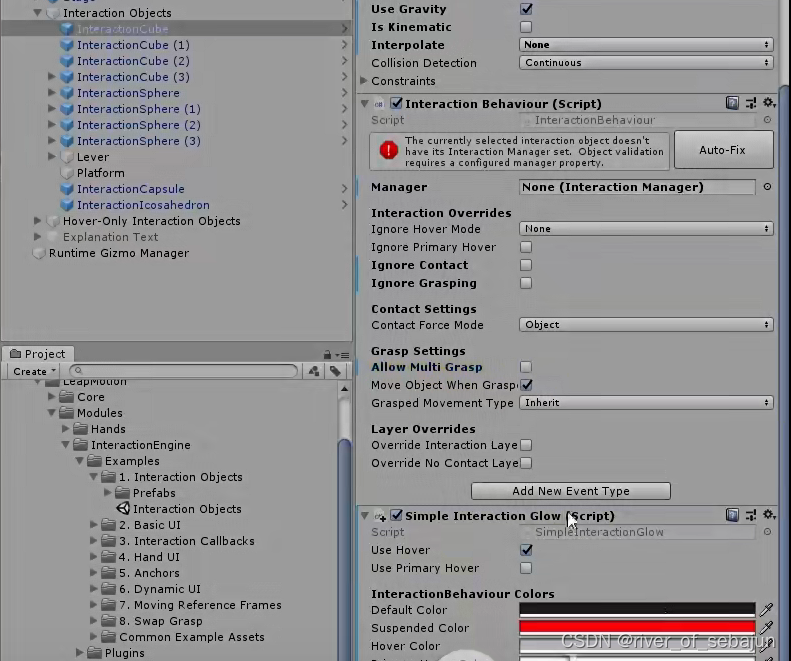
Task: Click the Manager object field
Action: pyautogui.click(x=637, y=187)
